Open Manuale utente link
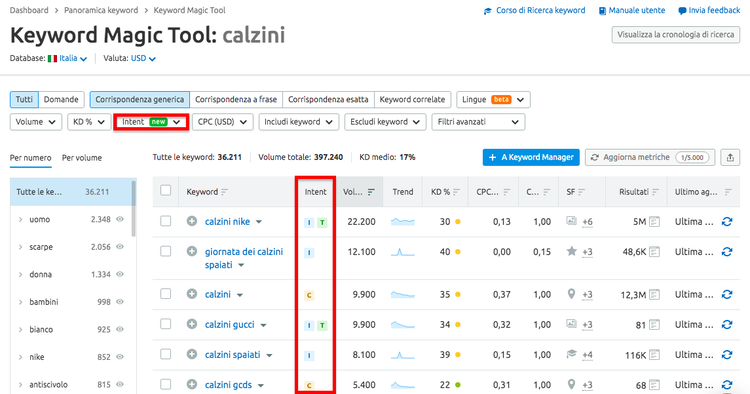750x394 pixels. pos(632,10)
